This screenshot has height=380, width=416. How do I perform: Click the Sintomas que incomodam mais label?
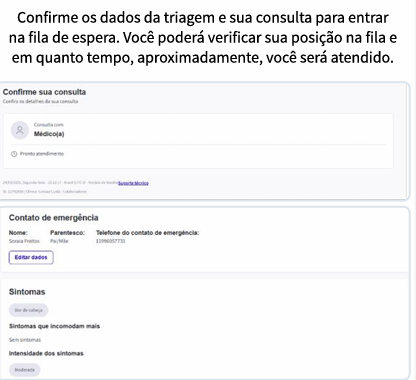coord(54,326)
